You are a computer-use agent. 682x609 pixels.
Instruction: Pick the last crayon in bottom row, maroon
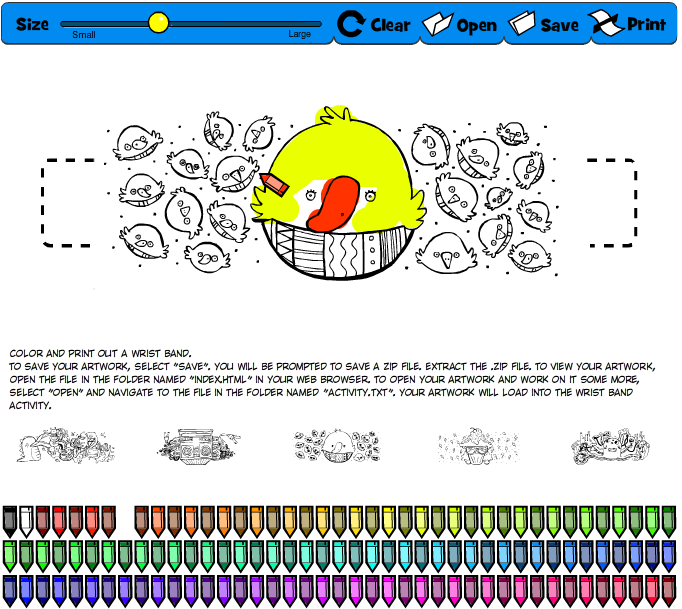coord(669,591)
